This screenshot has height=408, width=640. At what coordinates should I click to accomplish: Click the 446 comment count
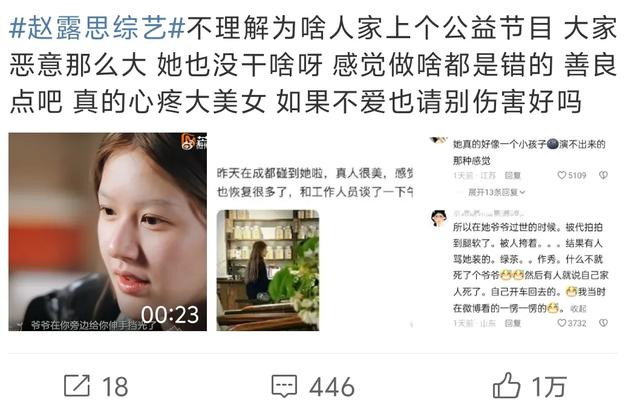pyautogui.click(x=331, y=386)
